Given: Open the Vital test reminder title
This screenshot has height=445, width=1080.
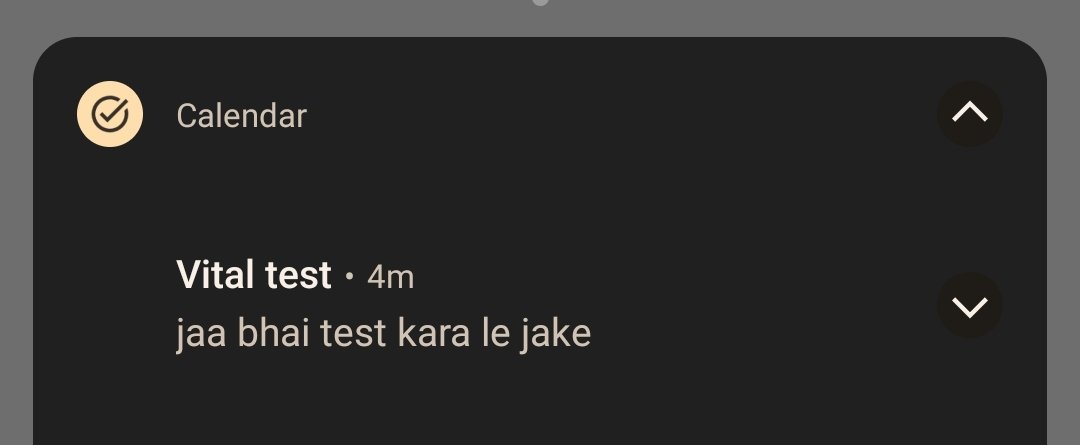Looking at the screenshot, I should pyautogui.click(x=253, y=275).
